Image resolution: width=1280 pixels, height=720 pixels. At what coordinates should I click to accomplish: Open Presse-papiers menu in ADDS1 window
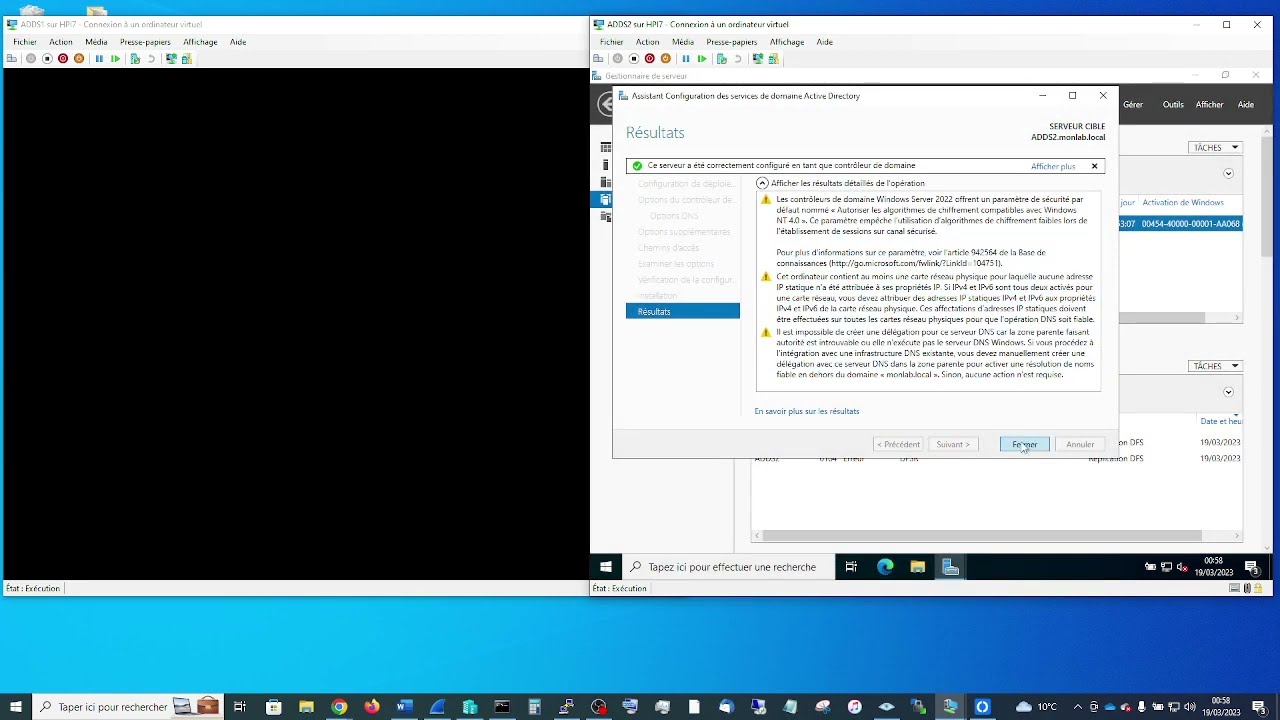click(145, 42)
